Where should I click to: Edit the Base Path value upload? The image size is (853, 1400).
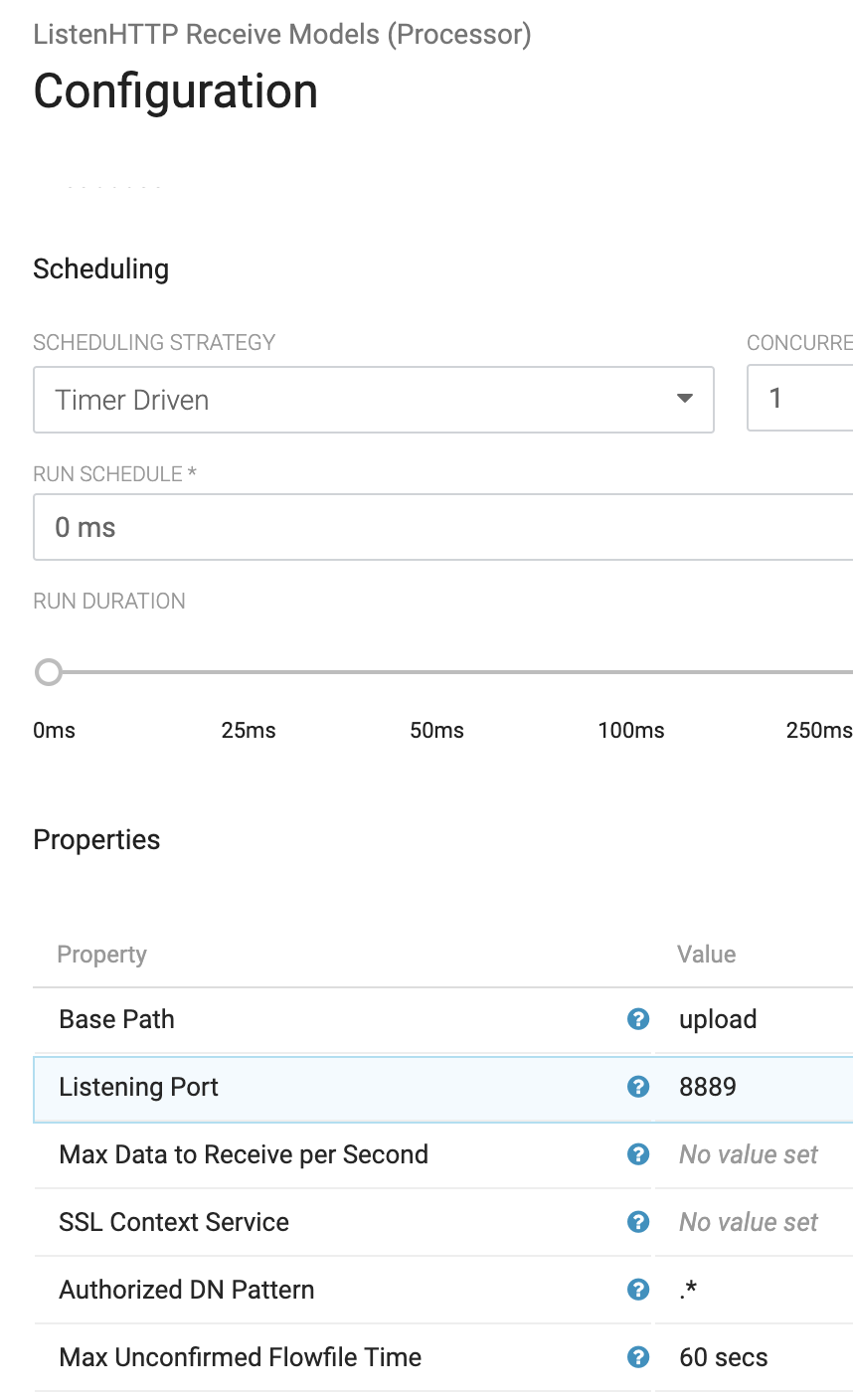tap(719, 1019)
